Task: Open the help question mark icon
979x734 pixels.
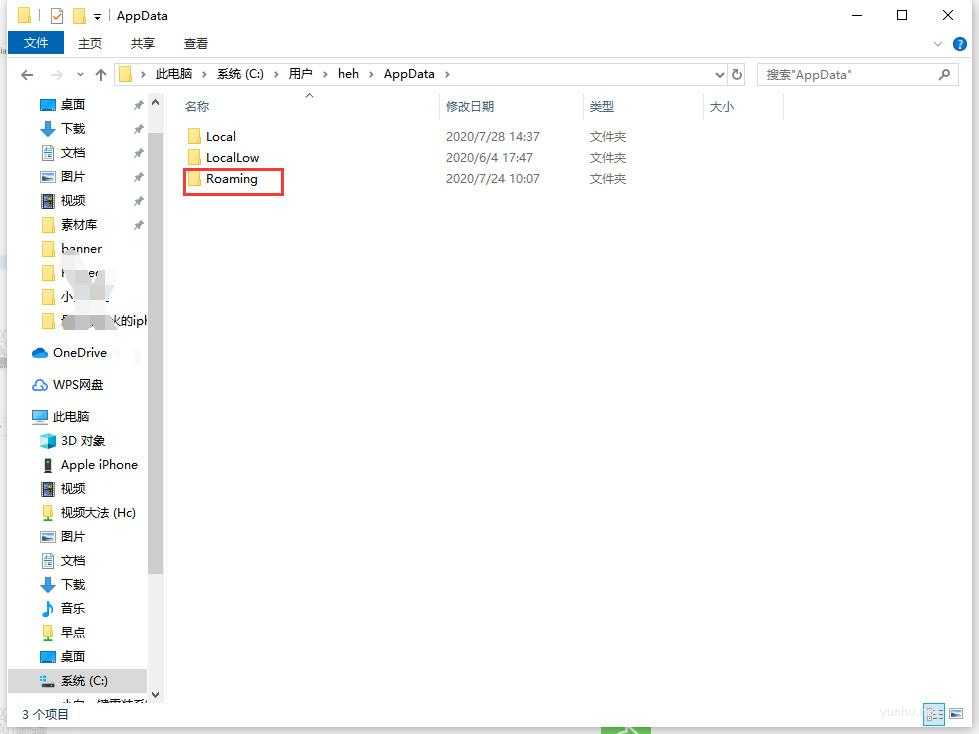Action: (961, 43)
